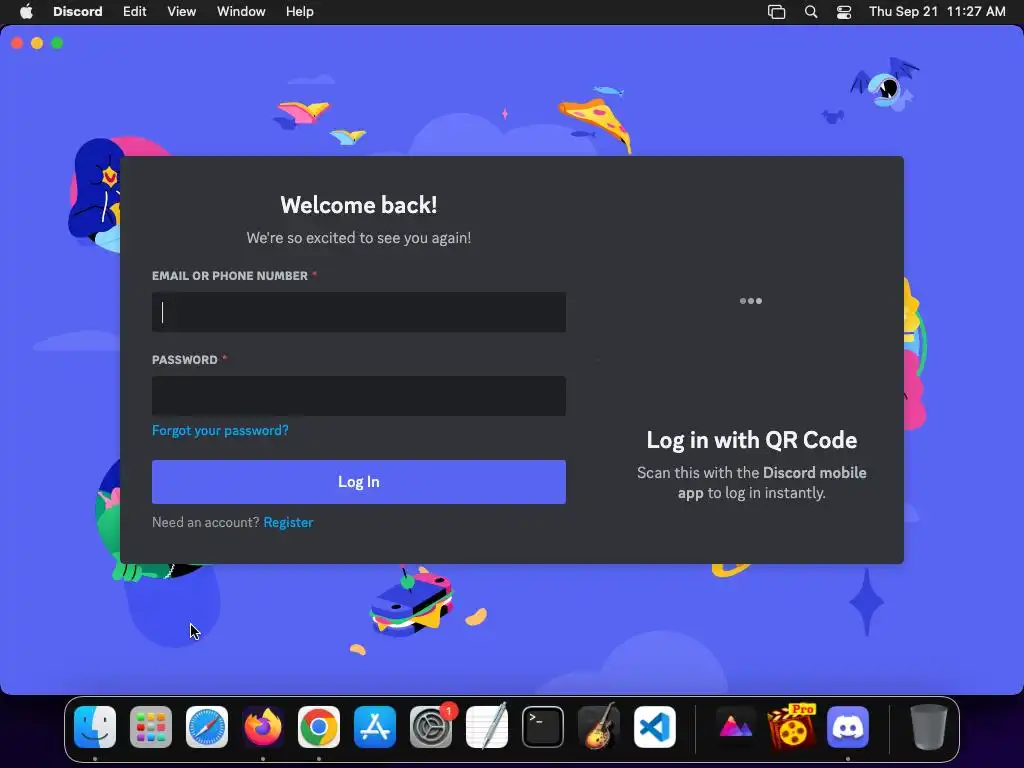Launch Terminal from the dock
The image size is (1024, 768).
click(543, 727)
